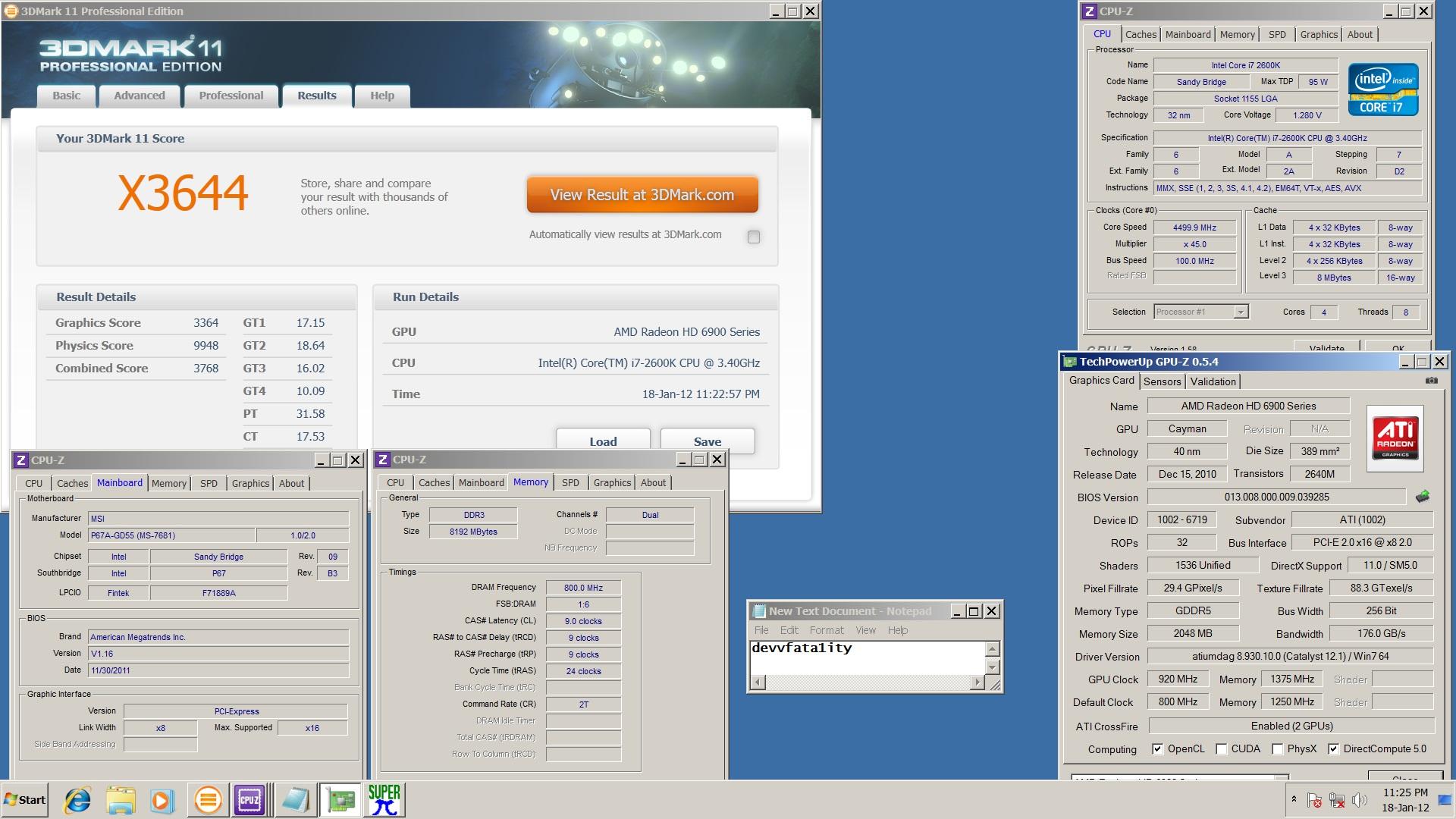
Task: Open the Validation tab in GPU-Z
Action: click(x=1213, y=381)
